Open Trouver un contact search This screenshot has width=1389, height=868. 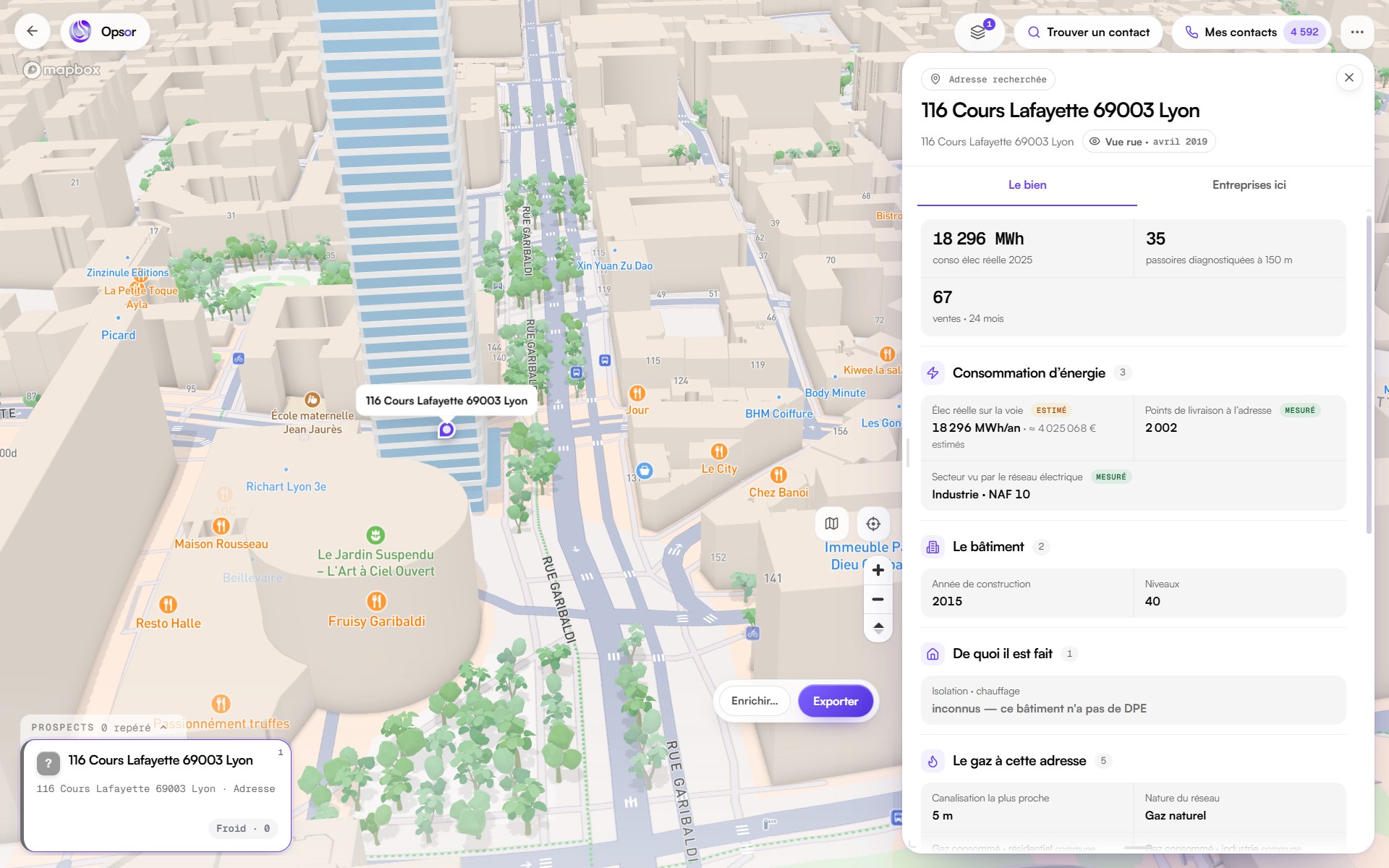[1088, 32]
